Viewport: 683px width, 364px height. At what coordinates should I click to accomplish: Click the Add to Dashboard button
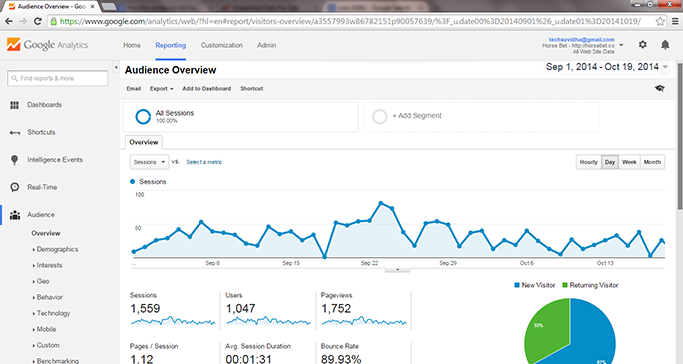[206, 88]
